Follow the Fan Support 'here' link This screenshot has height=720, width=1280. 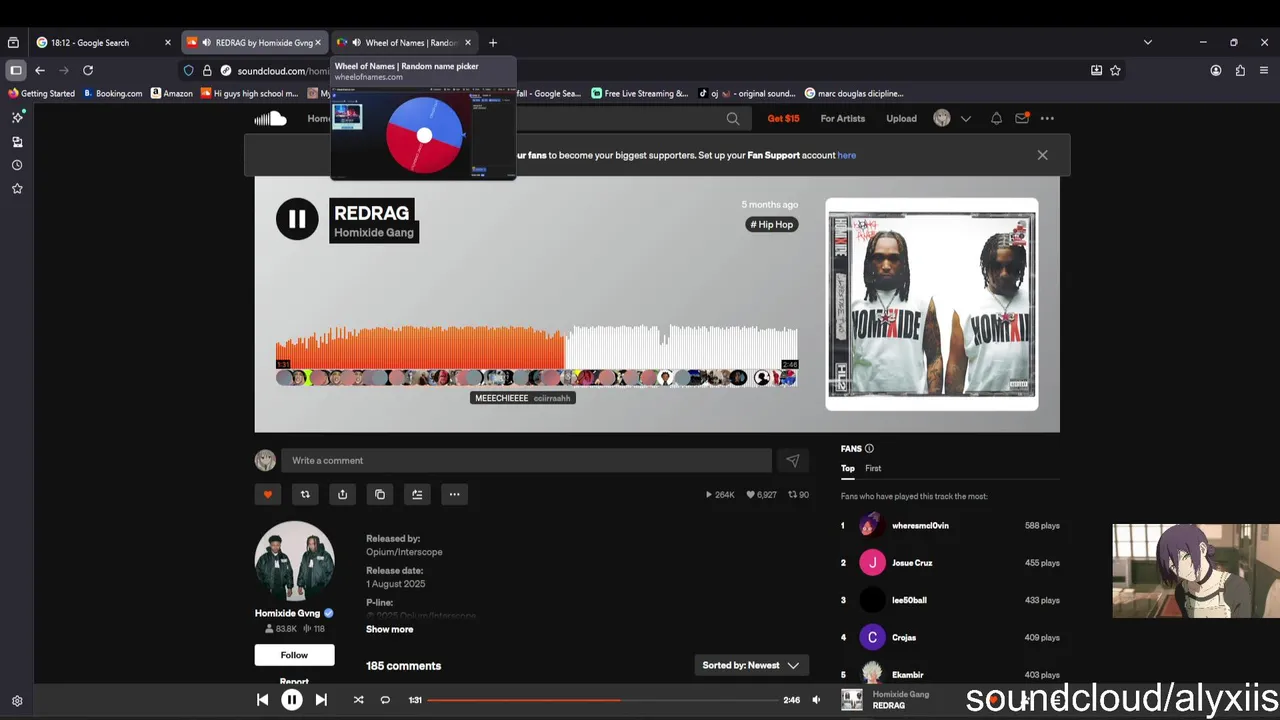click(846, 155)
